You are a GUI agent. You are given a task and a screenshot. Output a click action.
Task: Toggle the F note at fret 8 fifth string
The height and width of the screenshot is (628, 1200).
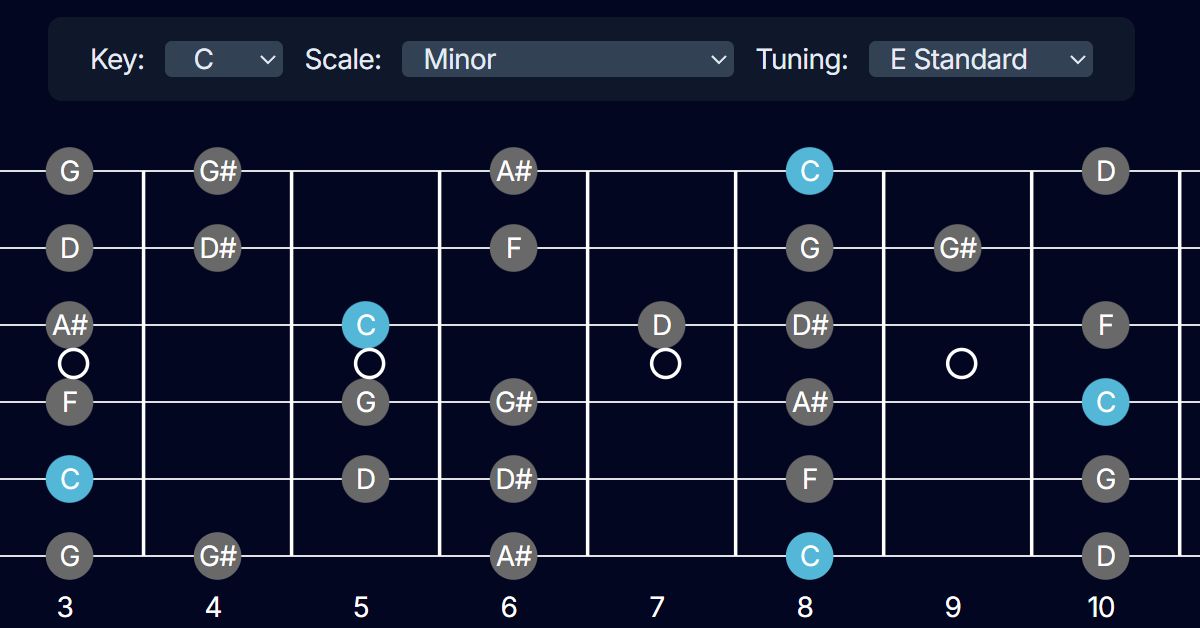pos(809,479)
